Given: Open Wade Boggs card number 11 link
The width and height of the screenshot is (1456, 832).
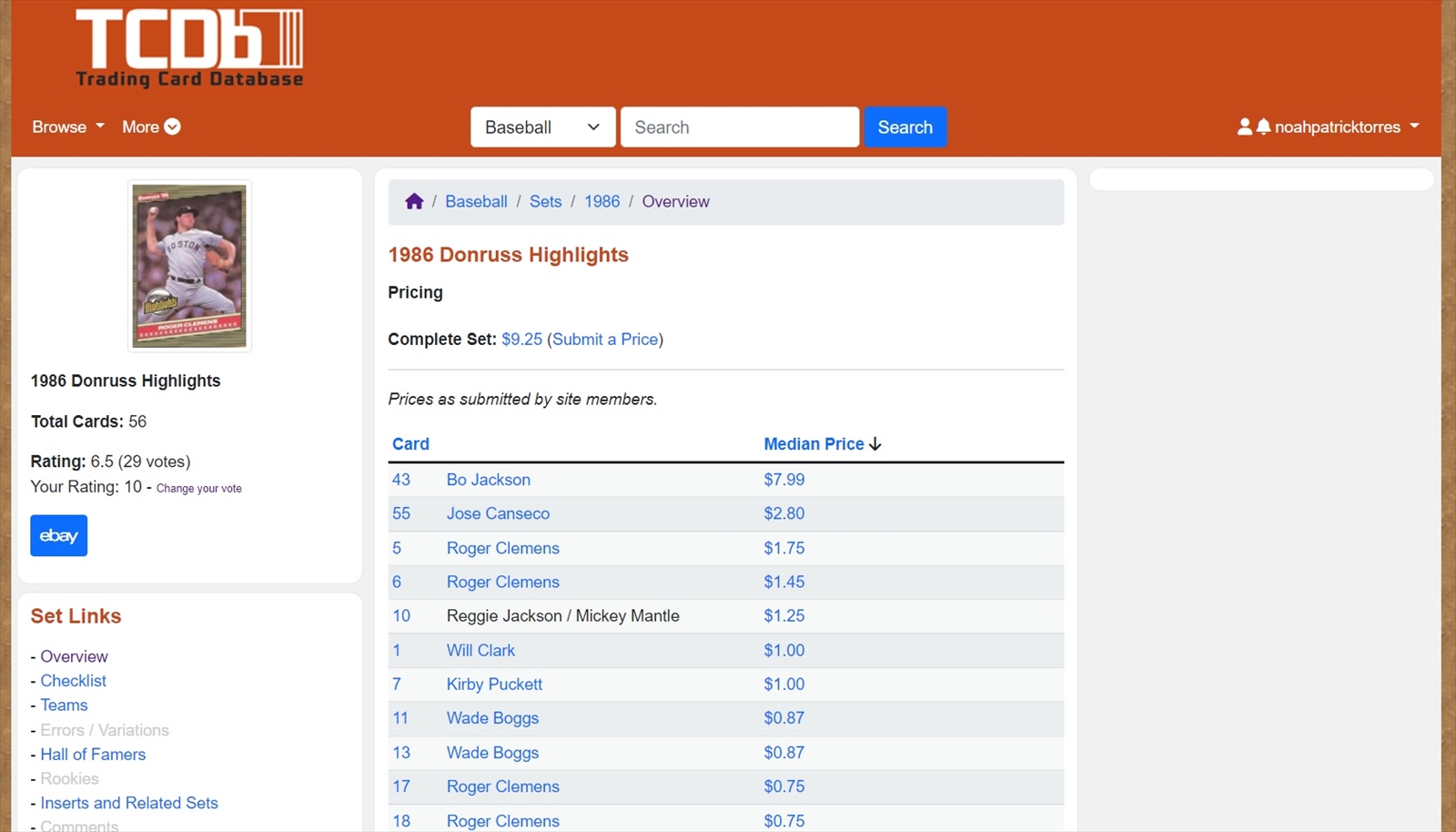Looking at the screenshot, I should (492, 718).
